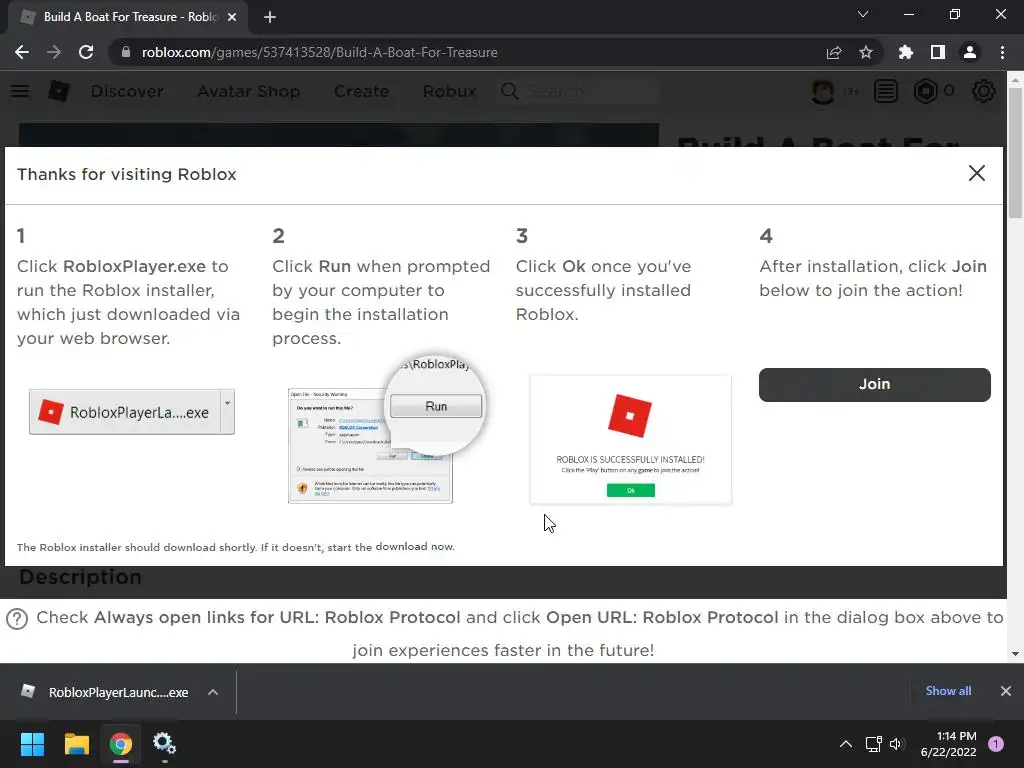Image resolution: width=1024 pixels, height=768 pixels.
Task: Open the Roblox avatar profile icon
Action: pos(823,91)
